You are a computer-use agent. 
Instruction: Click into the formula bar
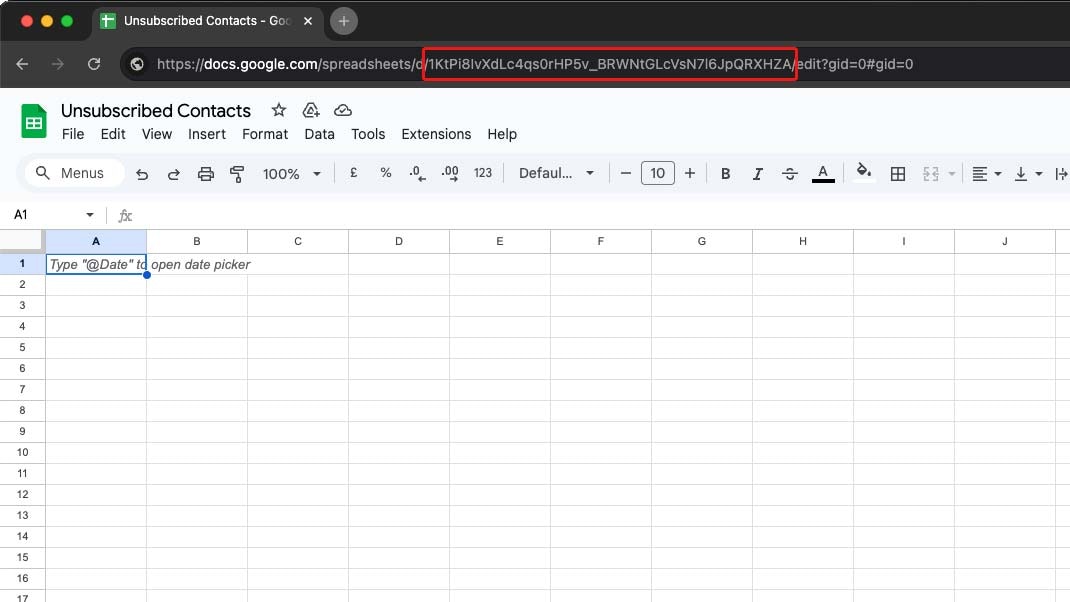(x=601, y=216)
